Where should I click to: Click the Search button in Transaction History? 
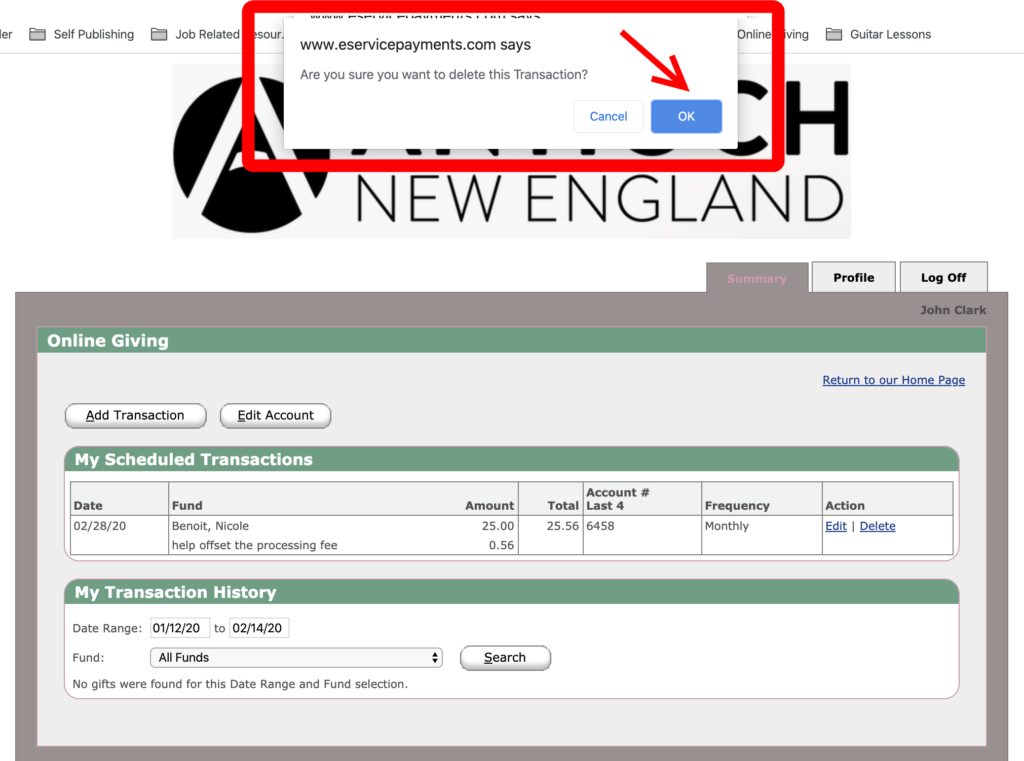505,657
